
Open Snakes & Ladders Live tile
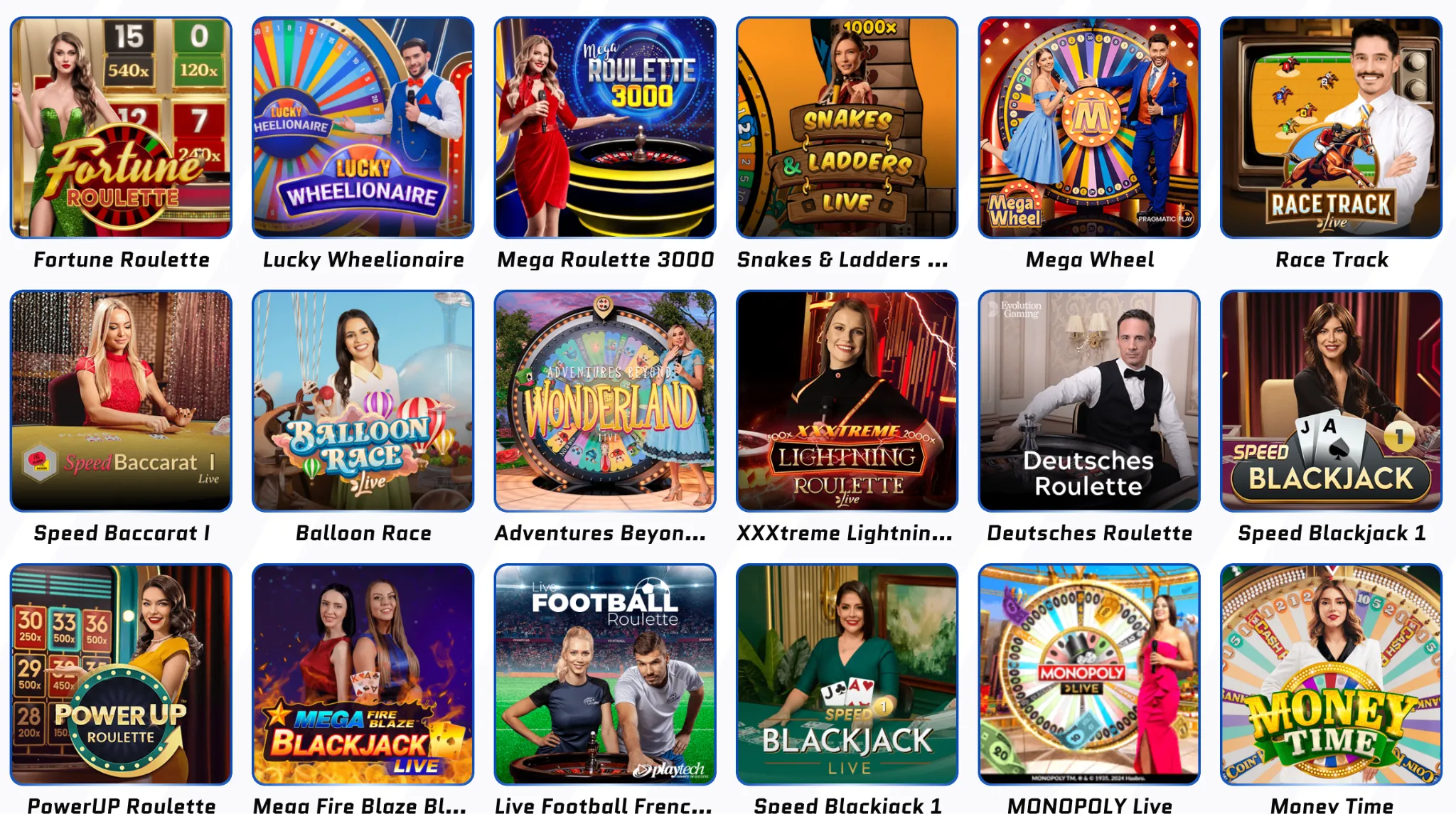coord(847,128)
